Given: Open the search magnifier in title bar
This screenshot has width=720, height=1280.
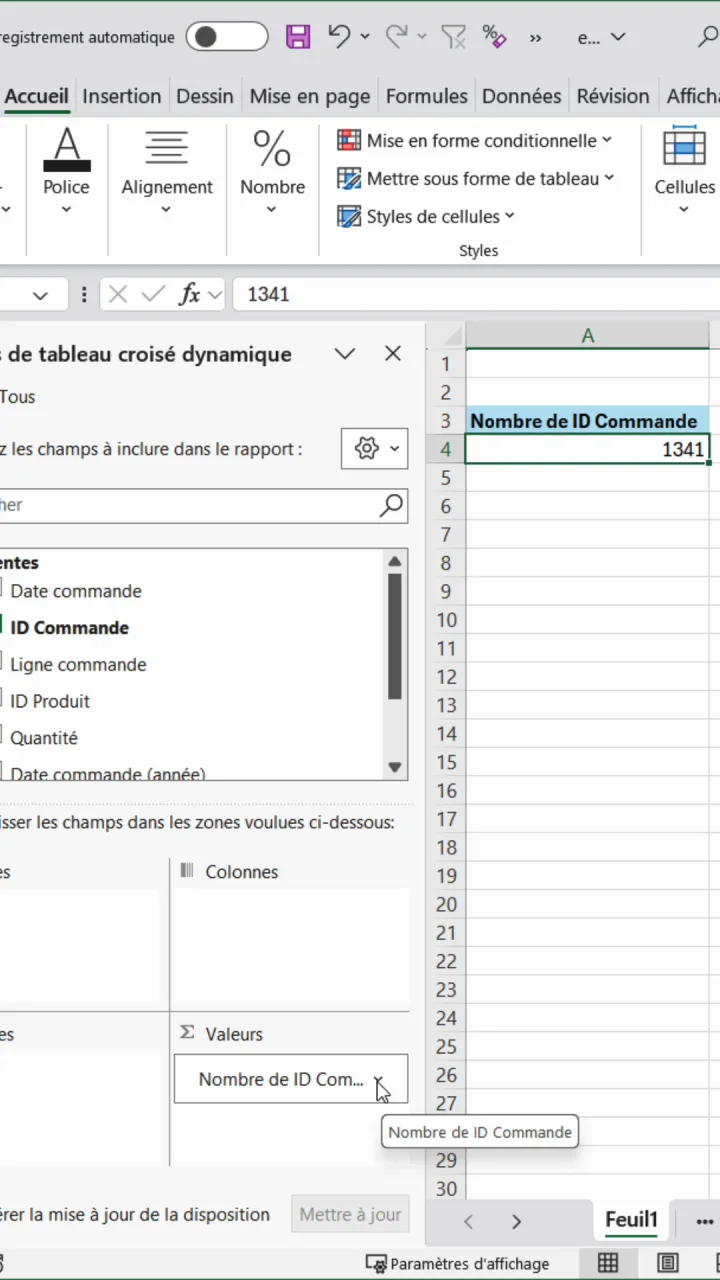Looking at the screenshot, I should [x=707, y=37].
